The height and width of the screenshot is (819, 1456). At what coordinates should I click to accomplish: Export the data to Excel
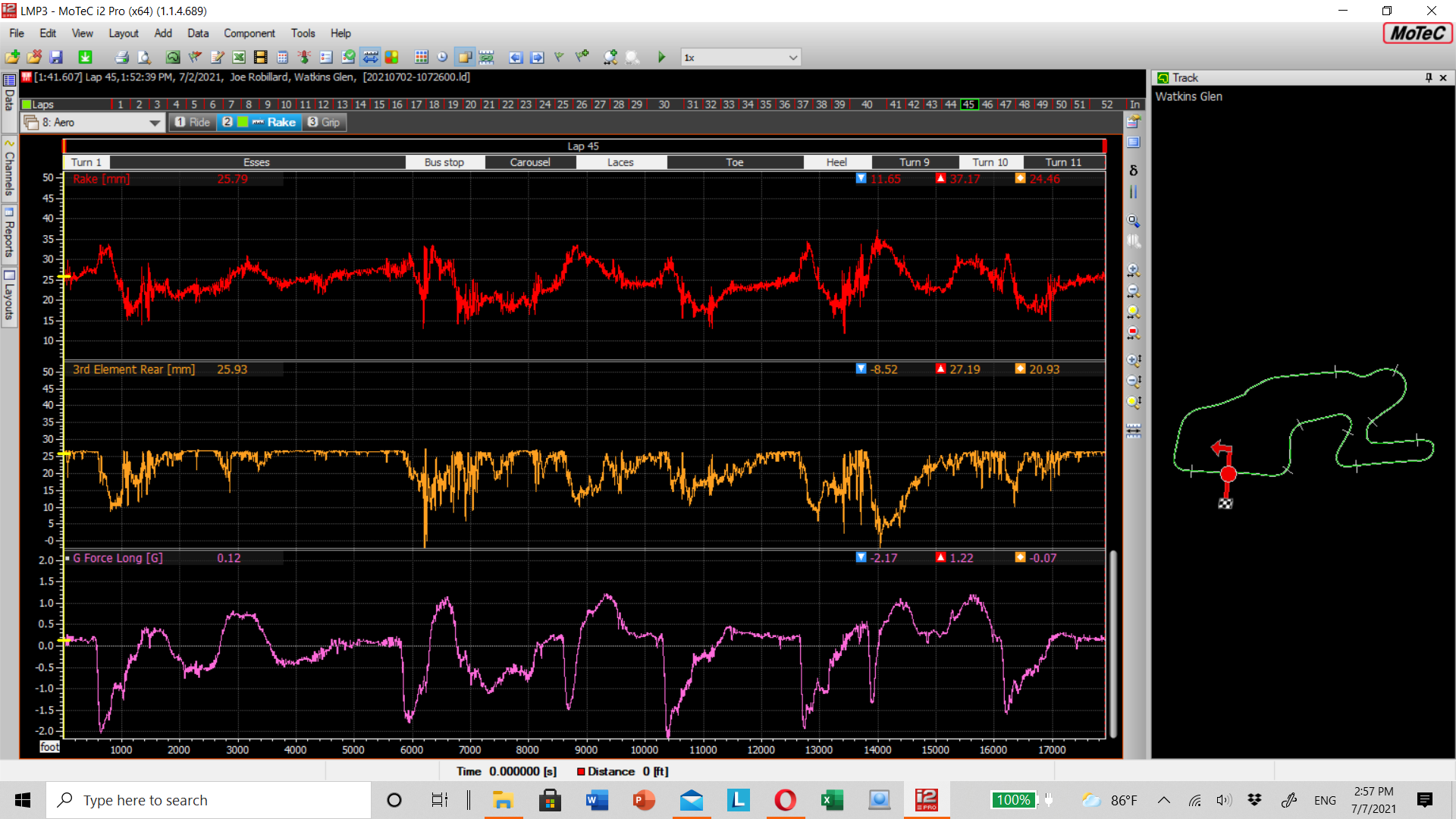click(x=238, y=57)
